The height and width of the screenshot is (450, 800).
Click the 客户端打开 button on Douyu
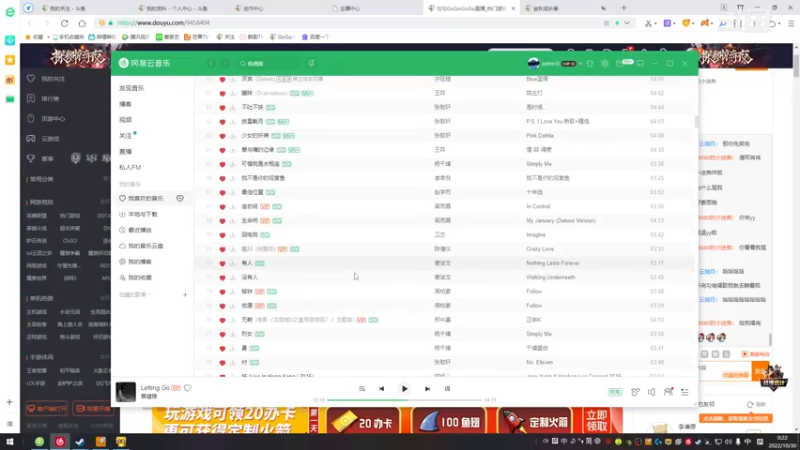coord(47,409)
